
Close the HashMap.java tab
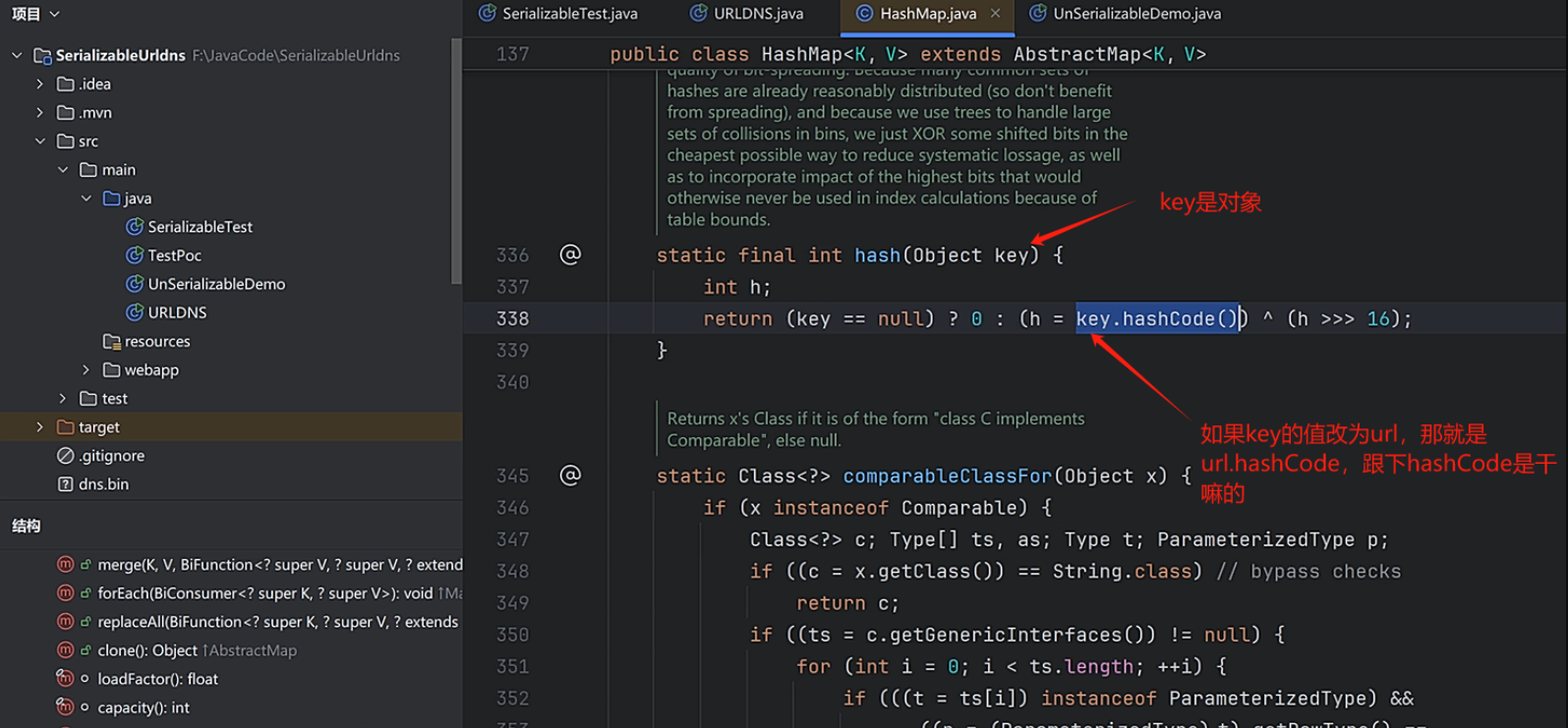(x=996, y=14)
